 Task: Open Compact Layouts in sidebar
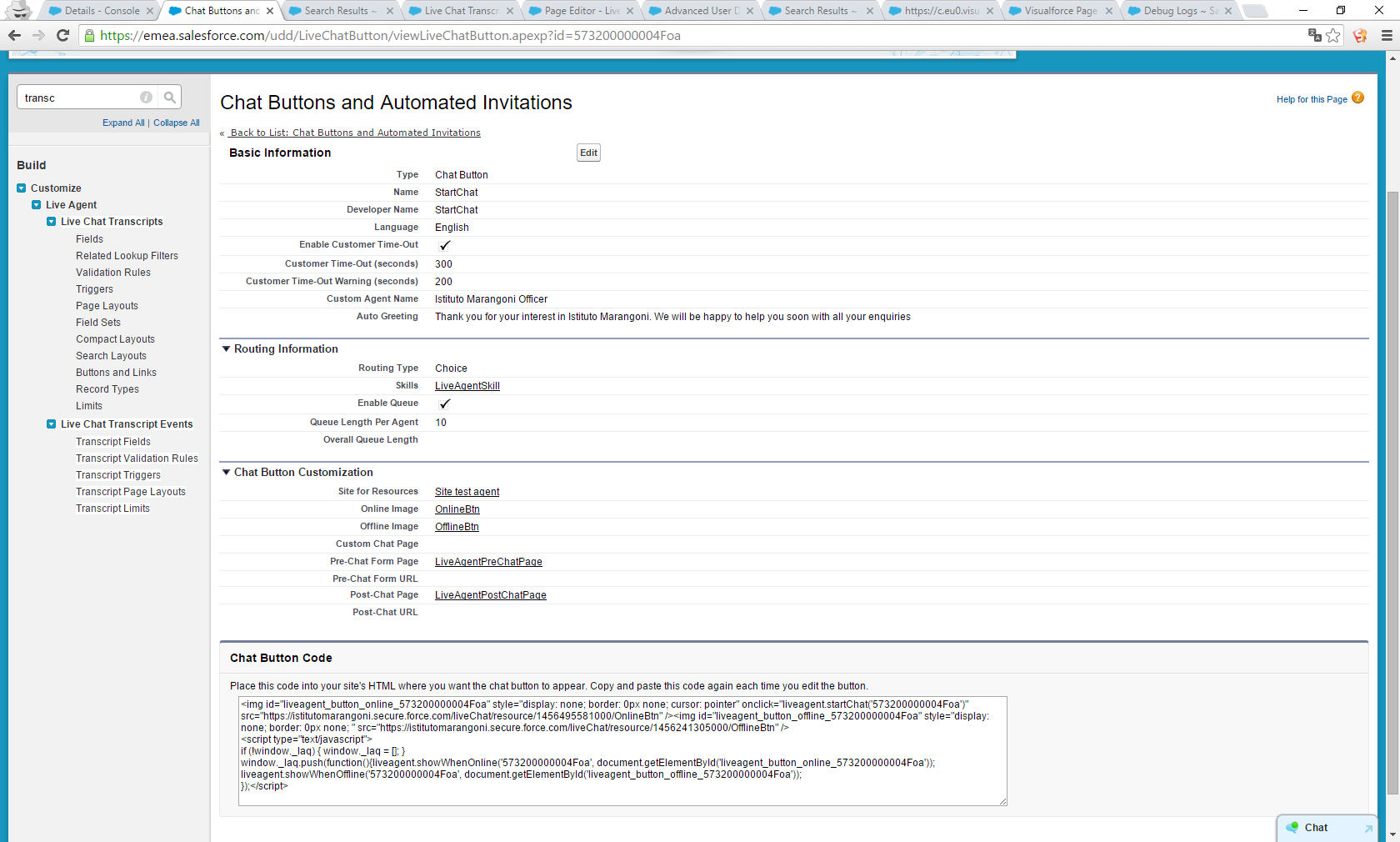[115, 339]
